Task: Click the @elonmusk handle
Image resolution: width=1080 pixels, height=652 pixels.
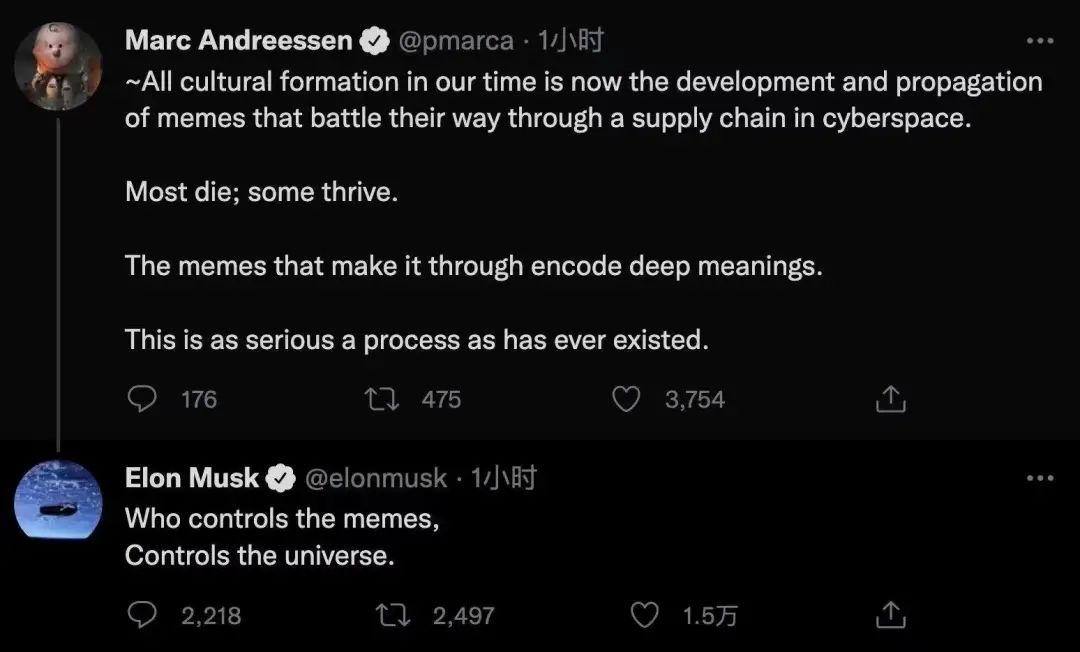Action: (374, 479)
